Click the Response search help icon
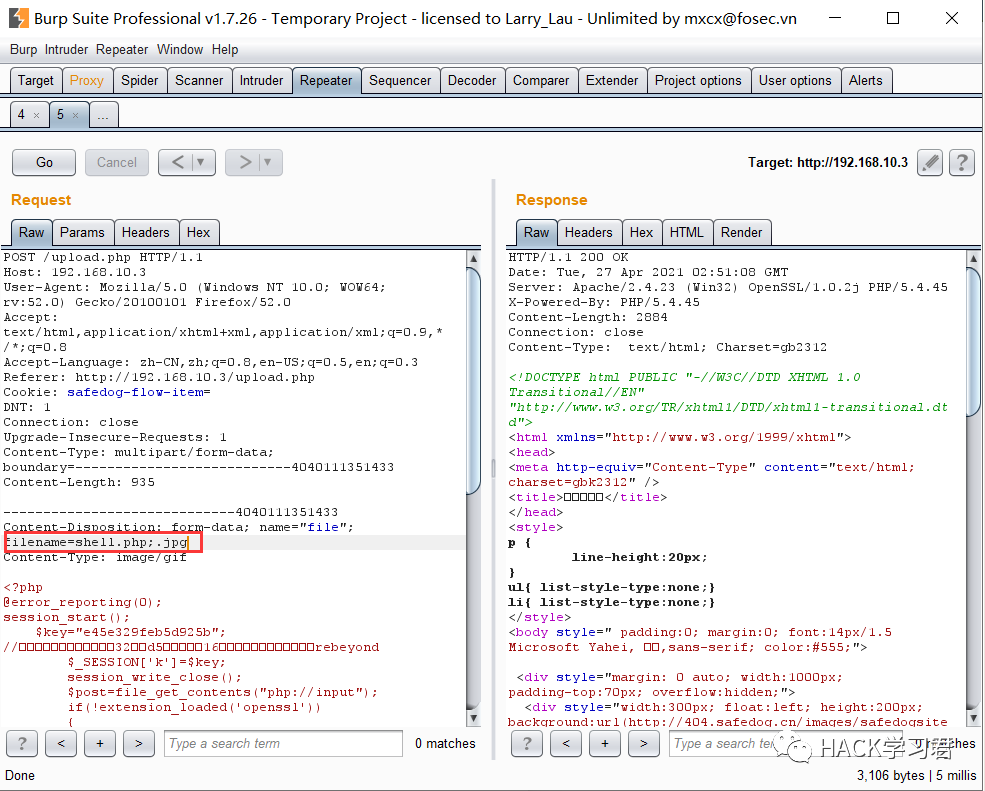The image size is (985, 791). point(527,744)
